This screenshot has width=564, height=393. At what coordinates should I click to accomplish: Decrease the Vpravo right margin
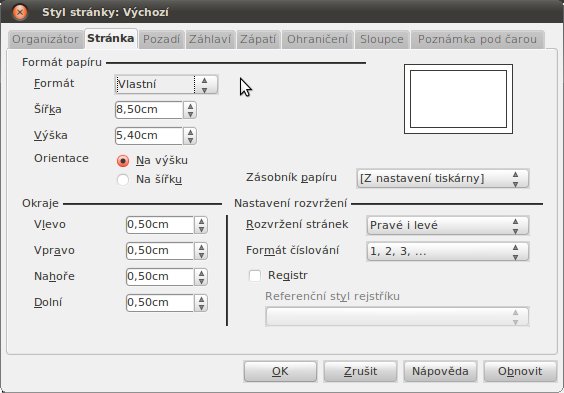tap(201, 255)
